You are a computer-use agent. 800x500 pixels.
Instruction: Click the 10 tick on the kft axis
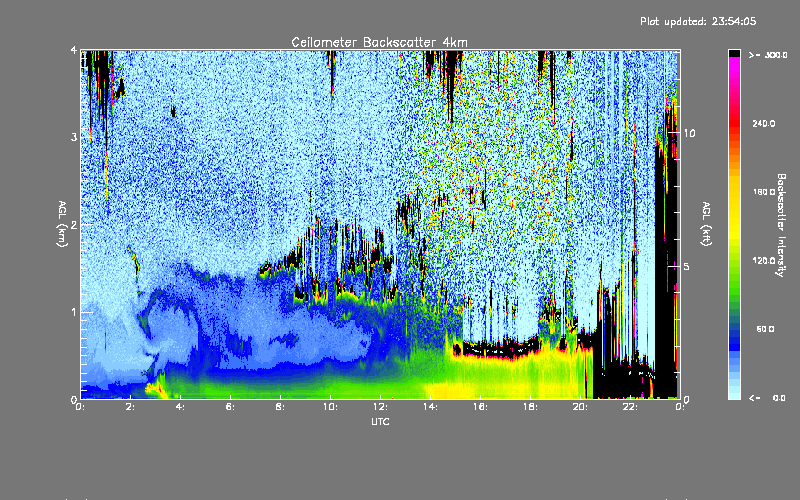[689, 133]
